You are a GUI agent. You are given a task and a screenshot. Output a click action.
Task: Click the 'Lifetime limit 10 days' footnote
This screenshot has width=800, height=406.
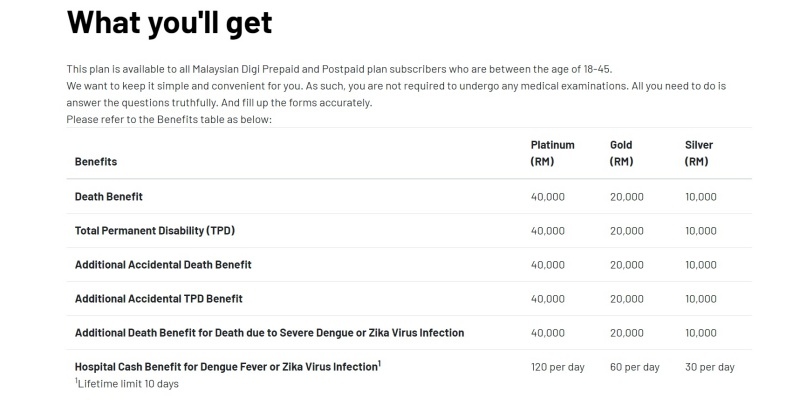pos(127,384)
